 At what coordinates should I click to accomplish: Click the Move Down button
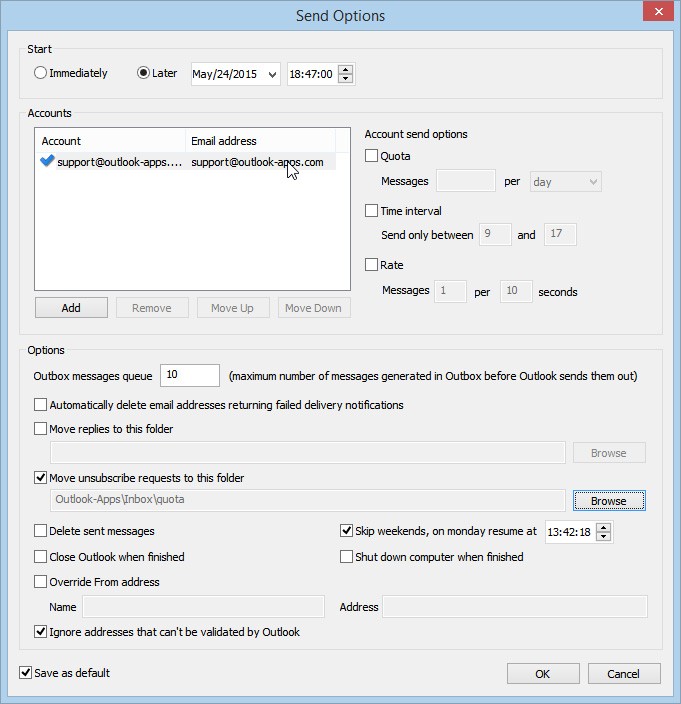pos(314,308)
